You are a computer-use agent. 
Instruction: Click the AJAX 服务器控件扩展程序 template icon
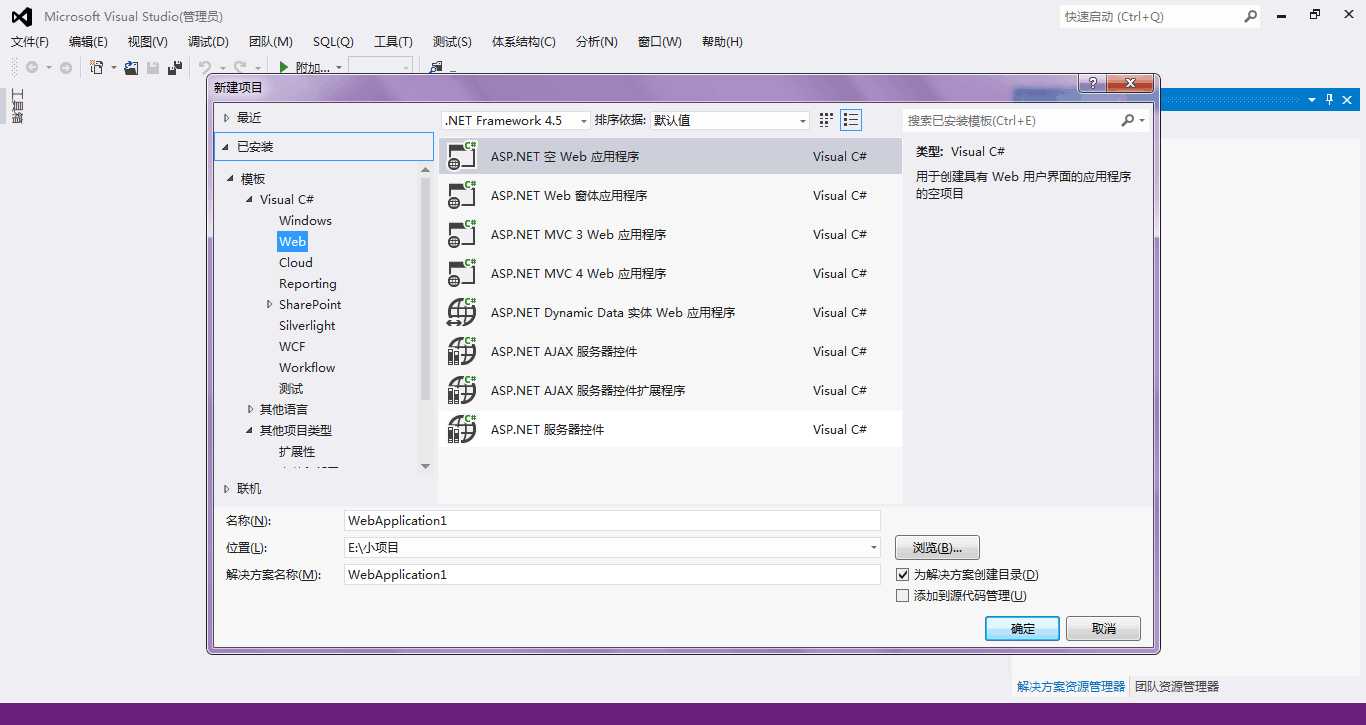click(x=461, y=390)
